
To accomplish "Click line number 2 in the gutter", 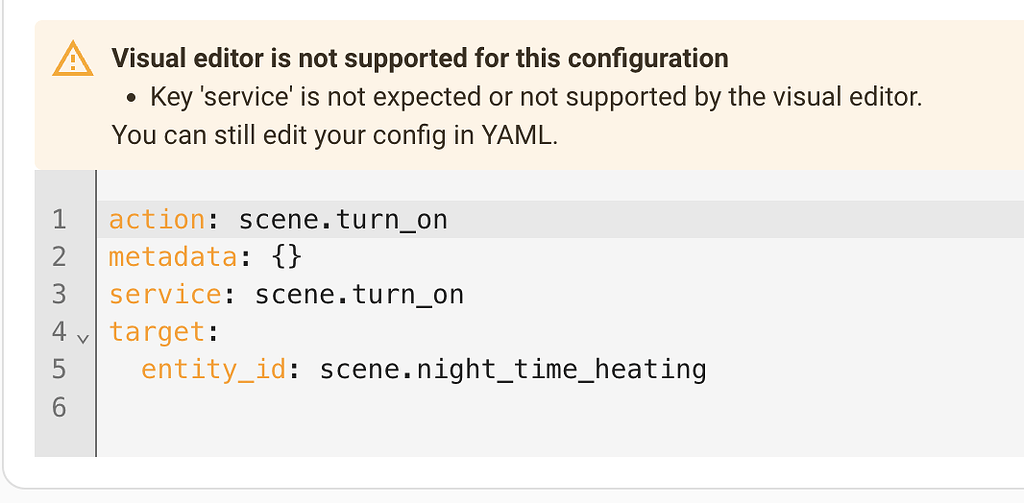I will click(x=59, y=257).
